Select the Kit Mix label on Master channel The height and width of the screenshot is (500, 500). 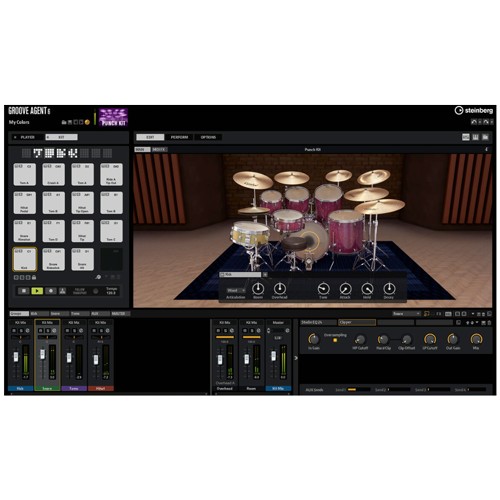(278, 389)
